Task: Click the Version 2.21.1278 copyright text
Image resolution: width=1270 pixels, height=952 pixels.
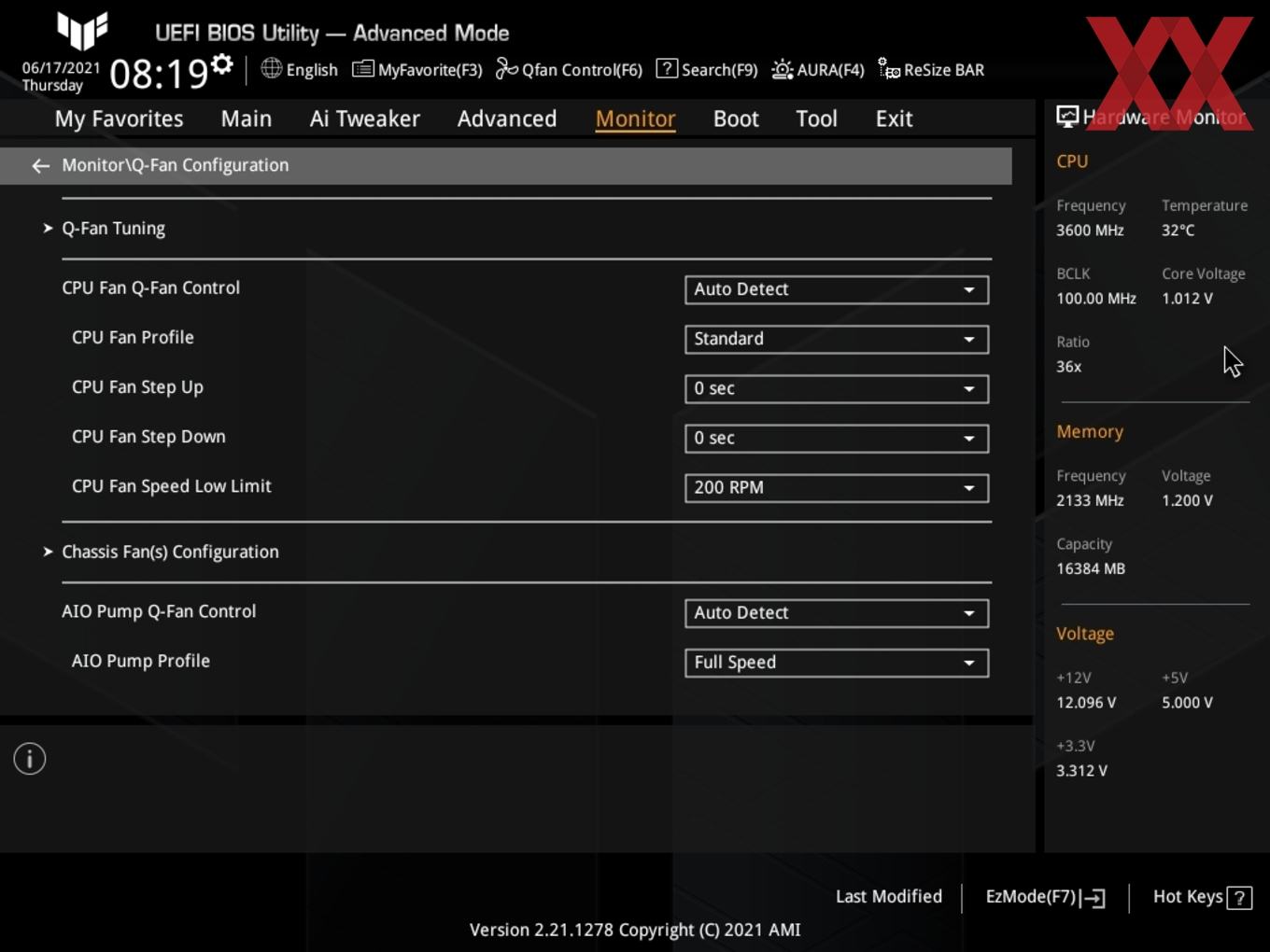Action: (x=635, y=931)
